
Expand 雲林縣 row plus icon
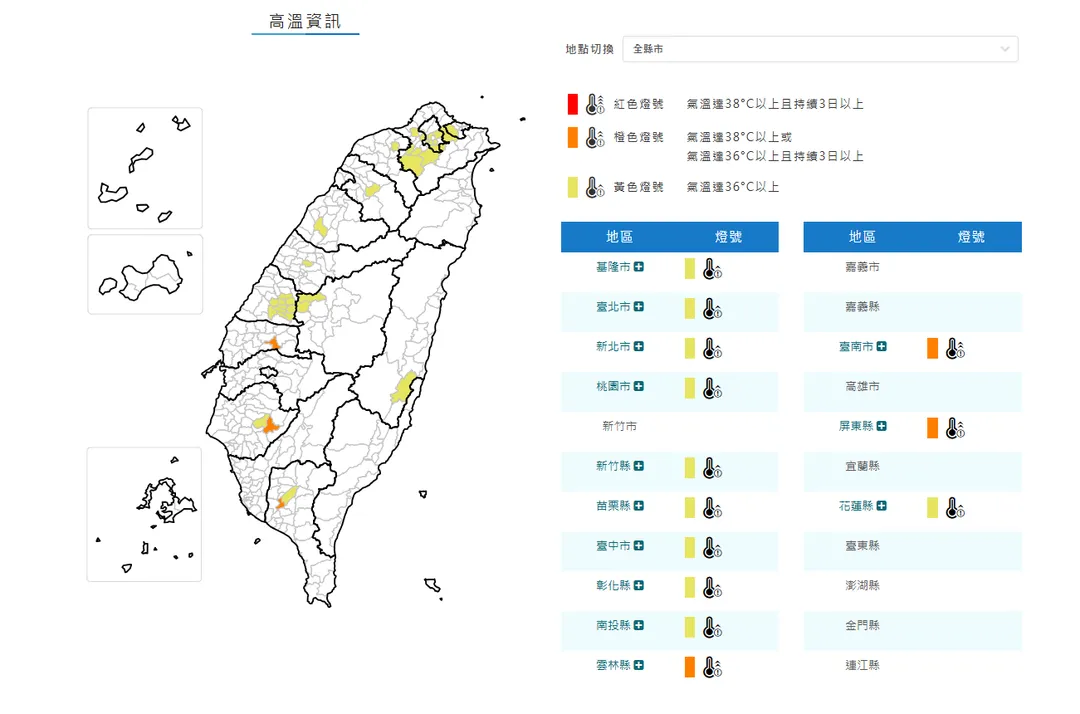tap(638, 665)
